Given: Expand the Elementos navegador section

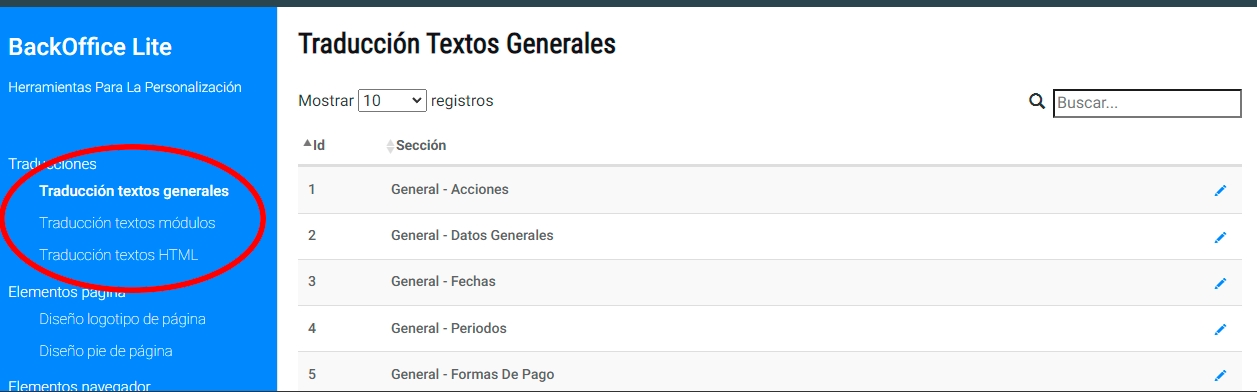Looking at the screenshot, I should click(79, 385).
